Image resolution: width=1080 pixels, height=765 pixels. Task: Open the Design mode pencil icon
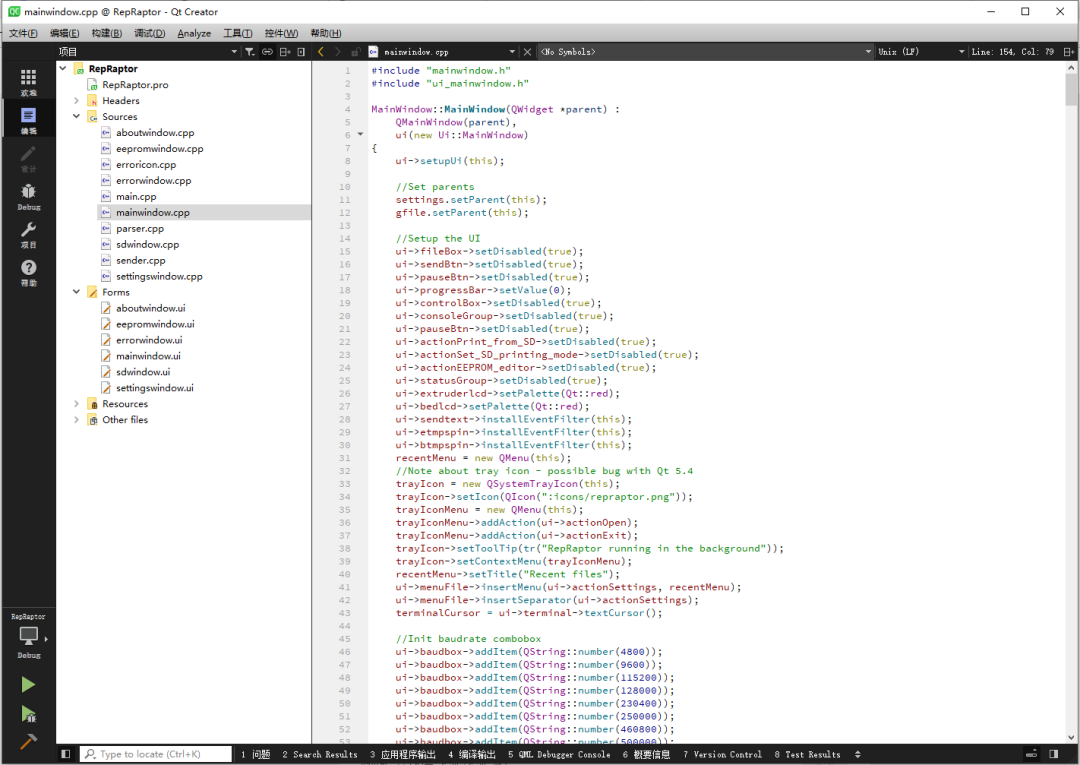(x=28, y=158)
